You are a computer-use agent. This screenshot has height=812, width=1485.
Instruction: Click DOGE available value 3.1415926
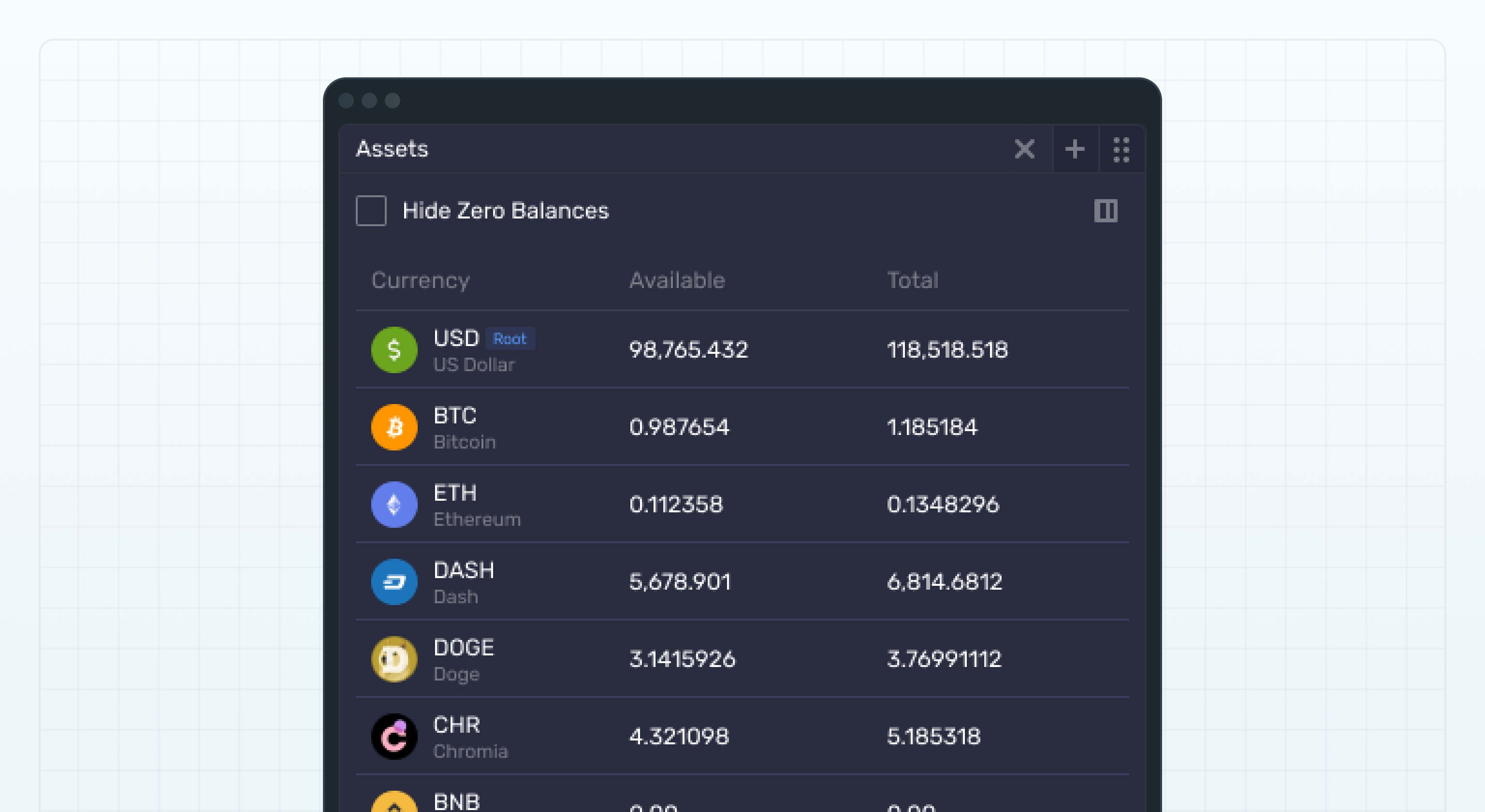click(x=682, y=659)
